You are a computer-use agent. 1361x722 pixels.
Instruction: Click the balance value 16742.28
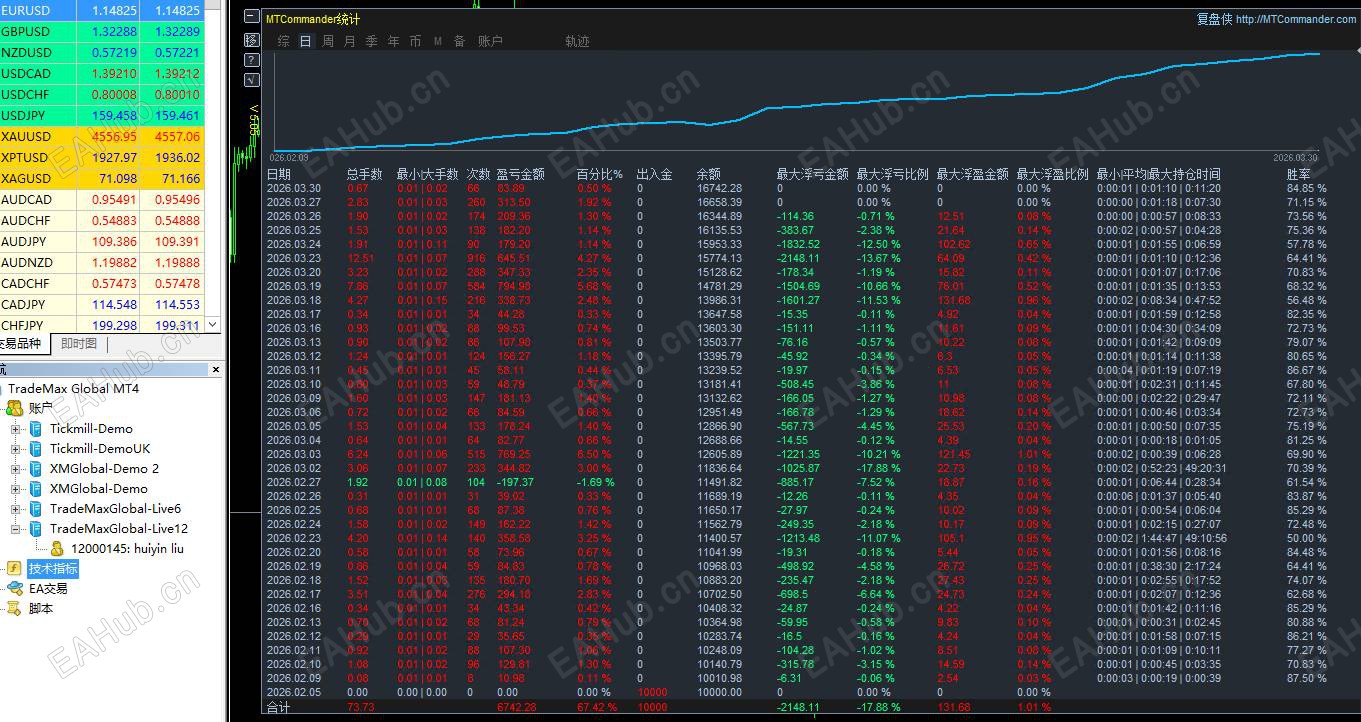[719, 188]
